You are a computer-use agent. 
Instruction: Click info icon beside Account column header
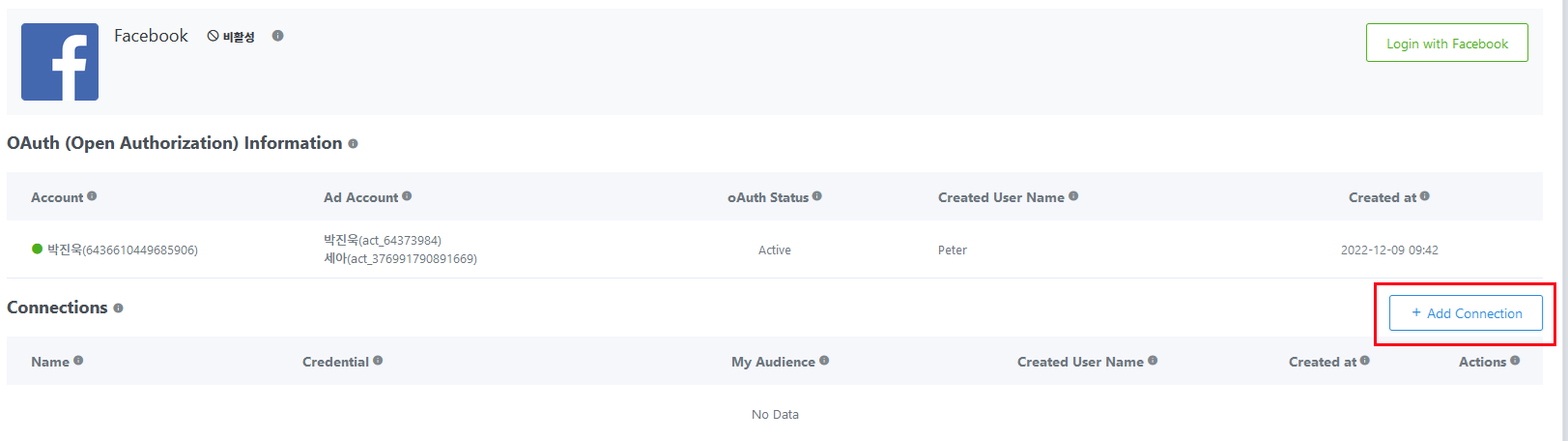pyautogui.click(x=92, y=196)
